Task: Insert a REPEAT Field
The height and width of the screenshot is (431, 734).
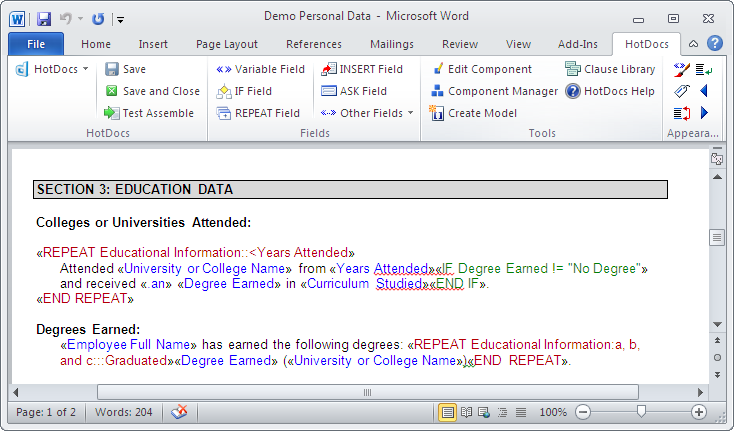Action: pos(258,113)
